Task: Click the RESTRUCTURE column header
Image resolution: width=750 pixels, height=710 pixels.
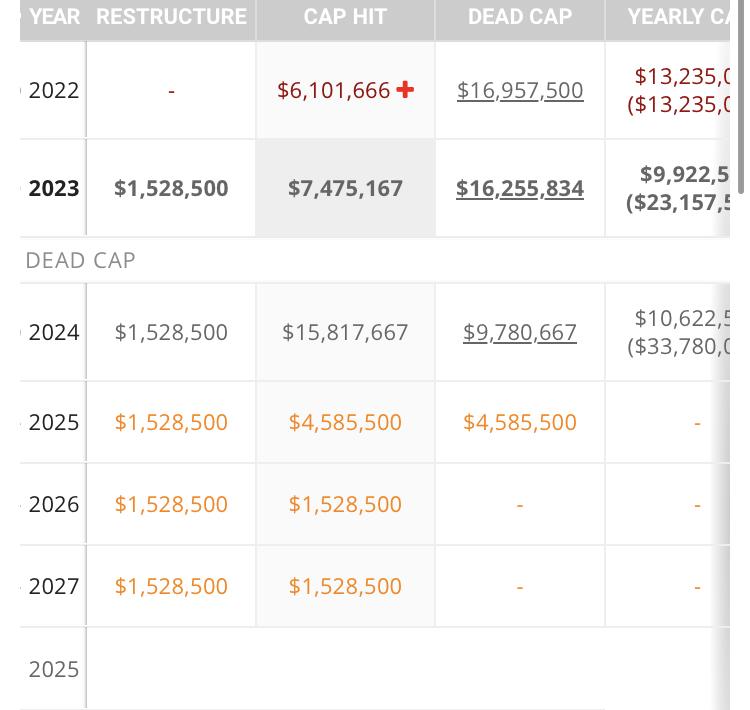Action: (171, 17)
